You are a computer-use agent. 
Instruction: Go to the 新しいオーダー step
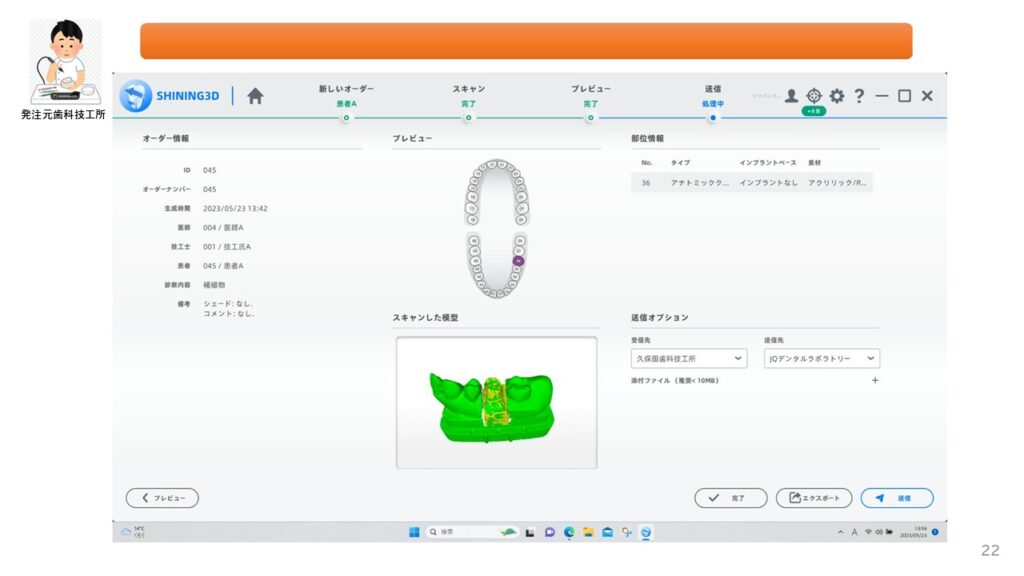point(346,97)
